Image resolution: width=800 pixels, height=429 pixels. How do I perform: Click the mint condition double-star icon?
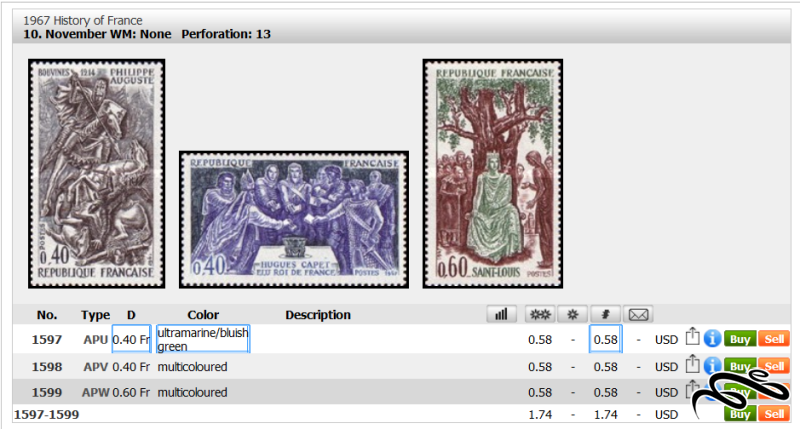[540, 314]
